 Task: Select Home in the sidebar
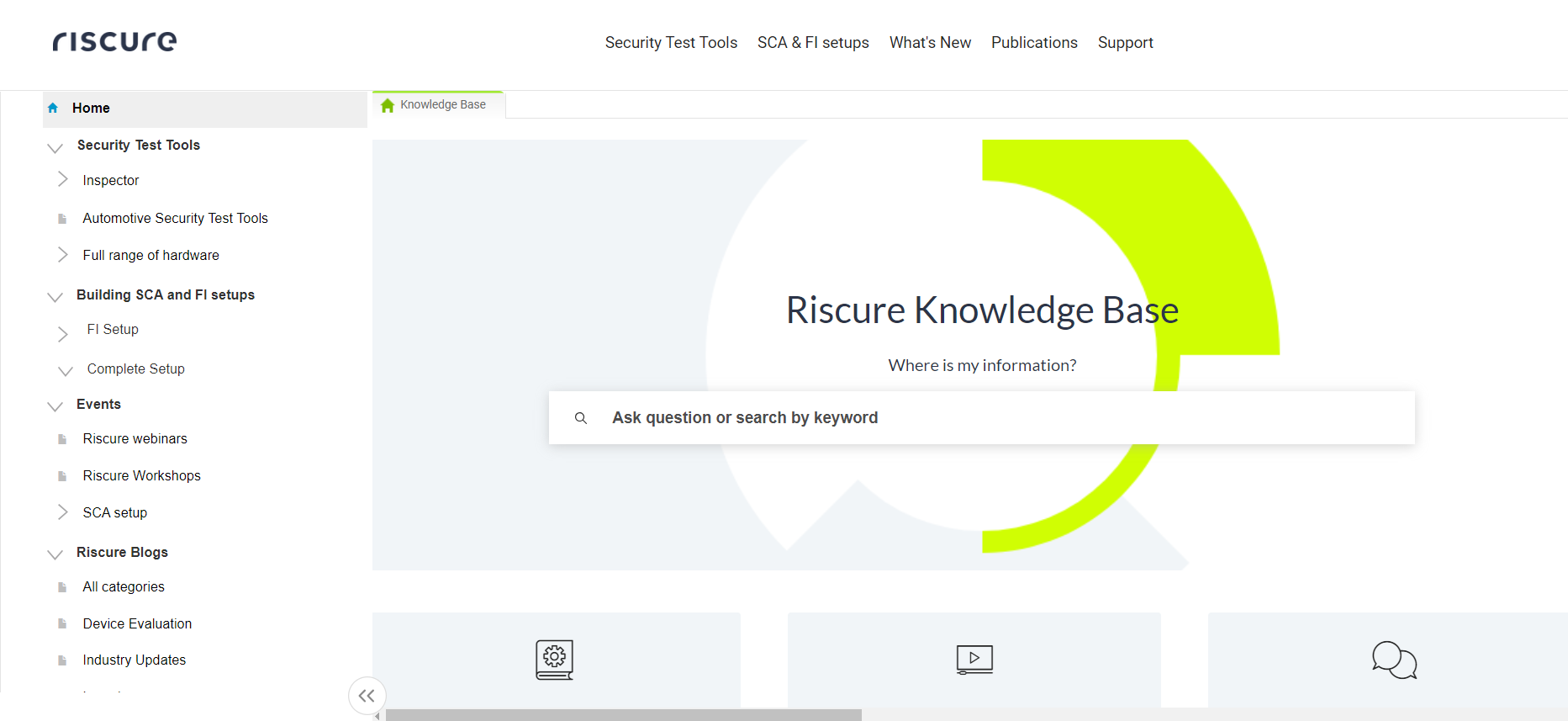[x=205, y=109]
